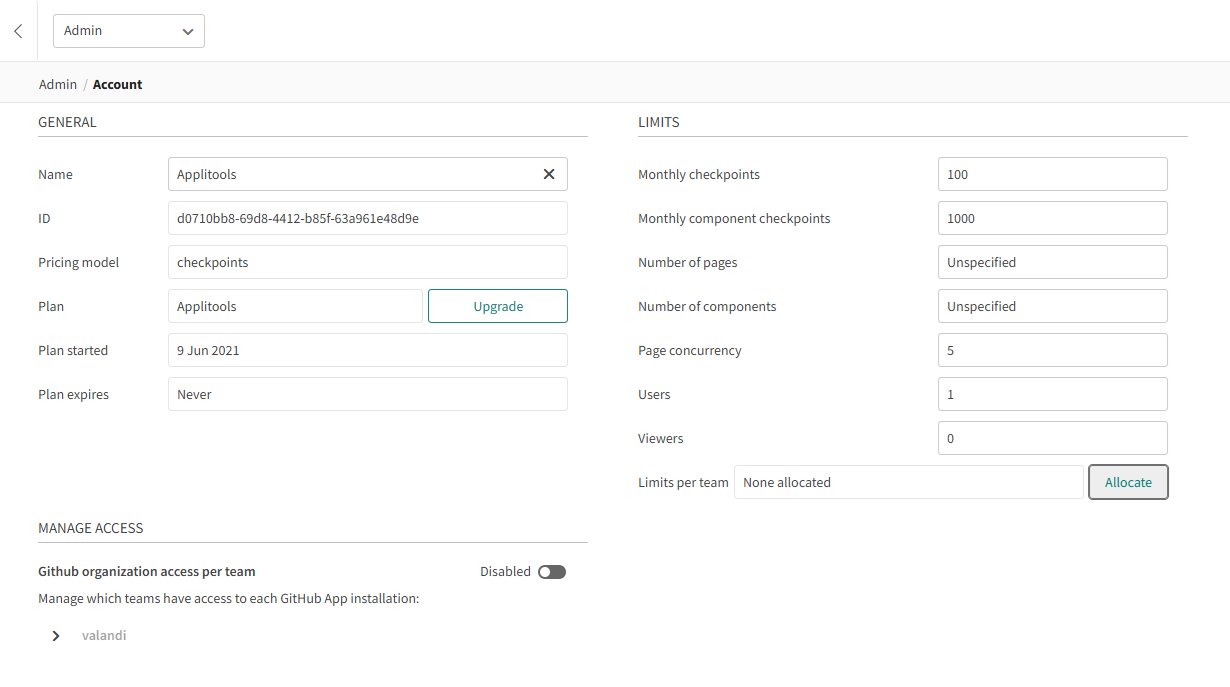
Task: Click the Number of components field
Action: click(1053, 306)
